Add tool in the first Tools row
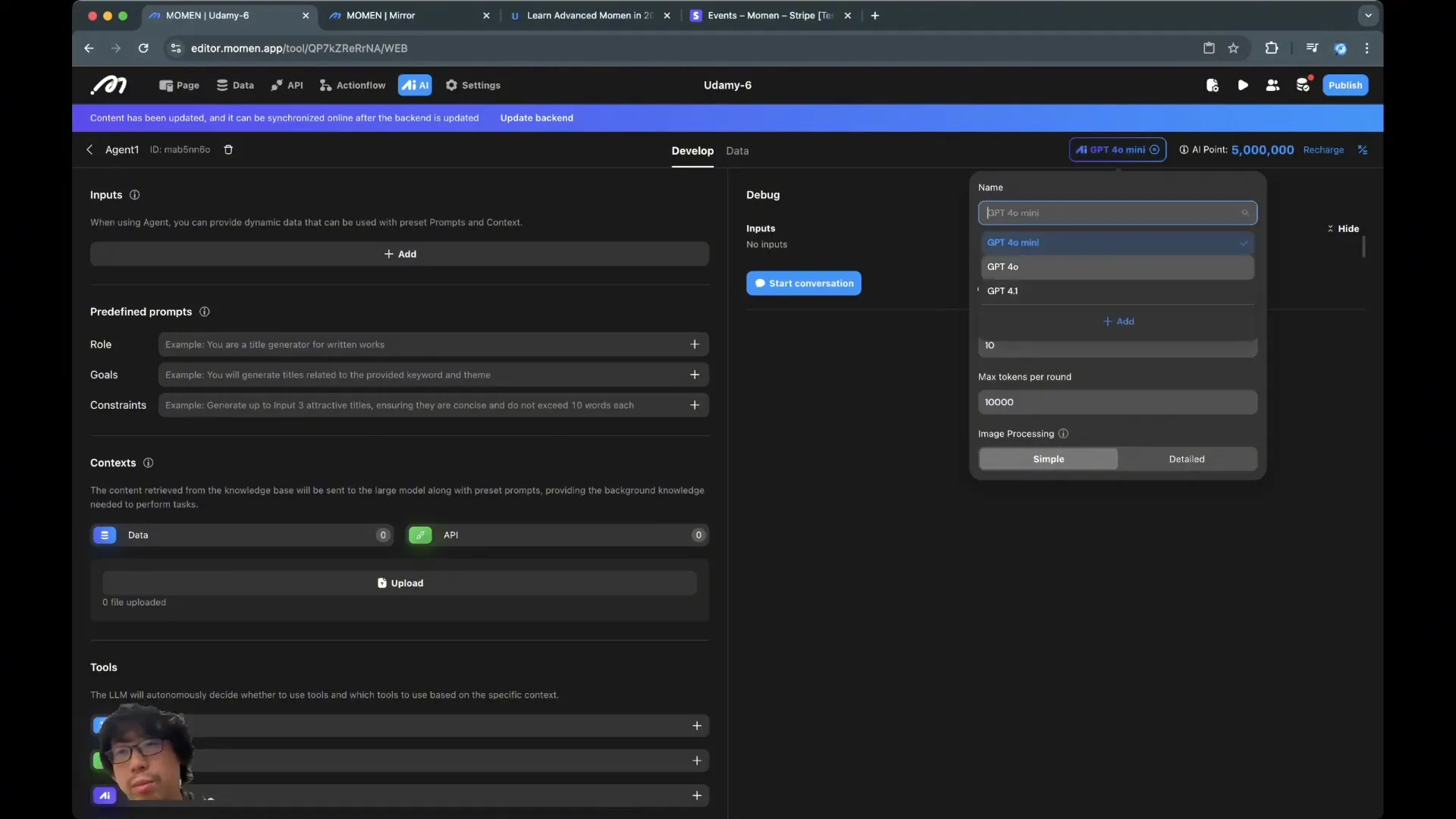This screenshot has width=1456, height=819. click(x=697, y=726)
